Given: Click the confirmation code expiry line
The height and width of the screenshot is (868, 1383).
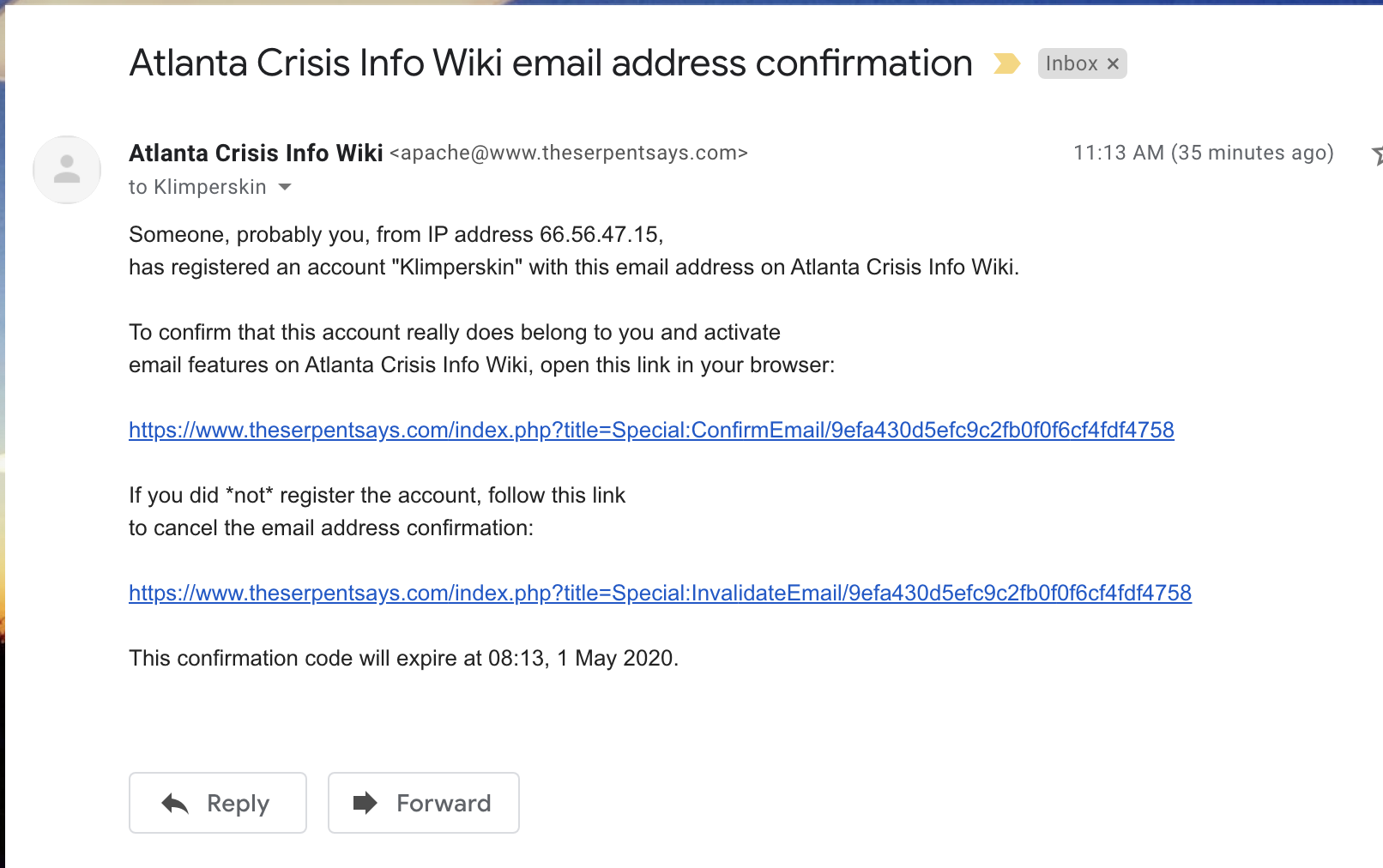Looking at the screenshot, I should [x=403, y=658].
